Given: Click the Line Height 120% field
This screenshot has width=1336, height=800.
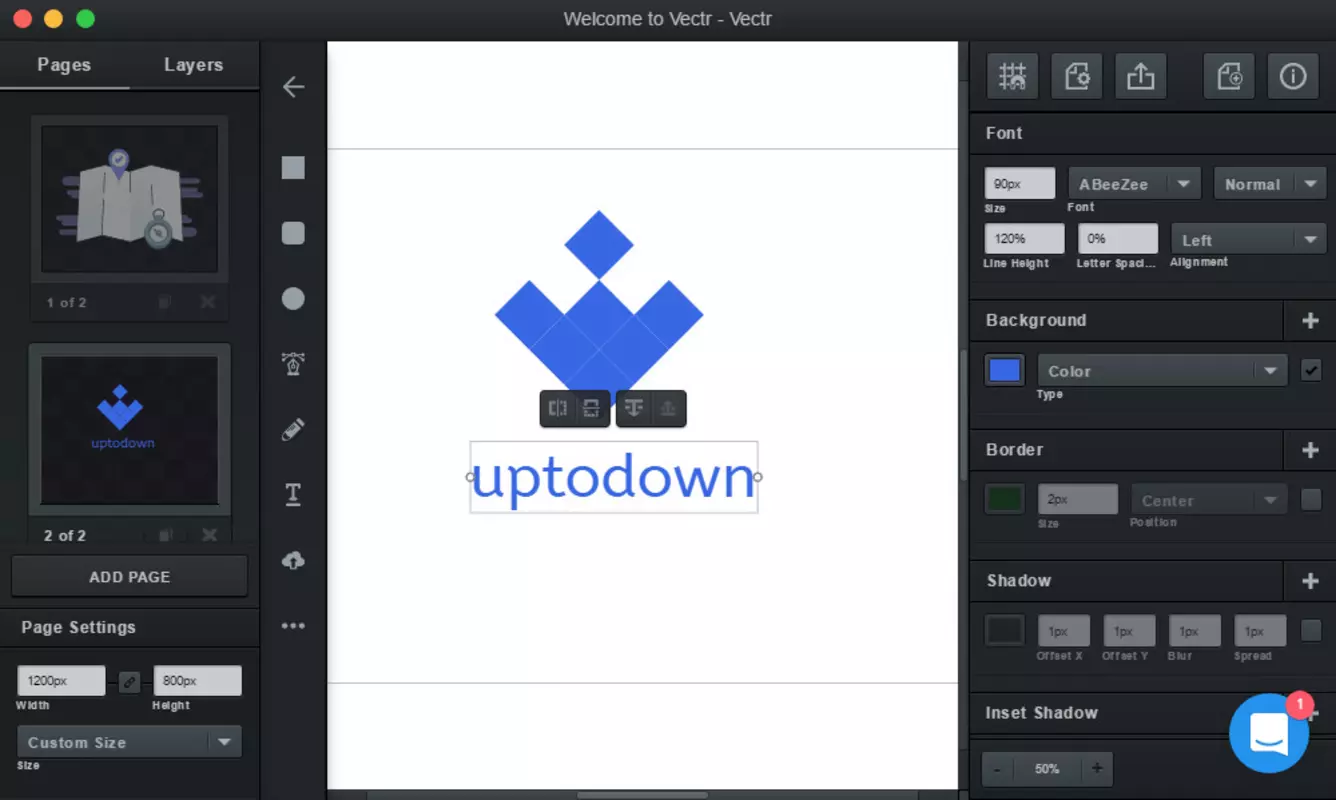Looking at the screenshot, I should coord(1024,239).
